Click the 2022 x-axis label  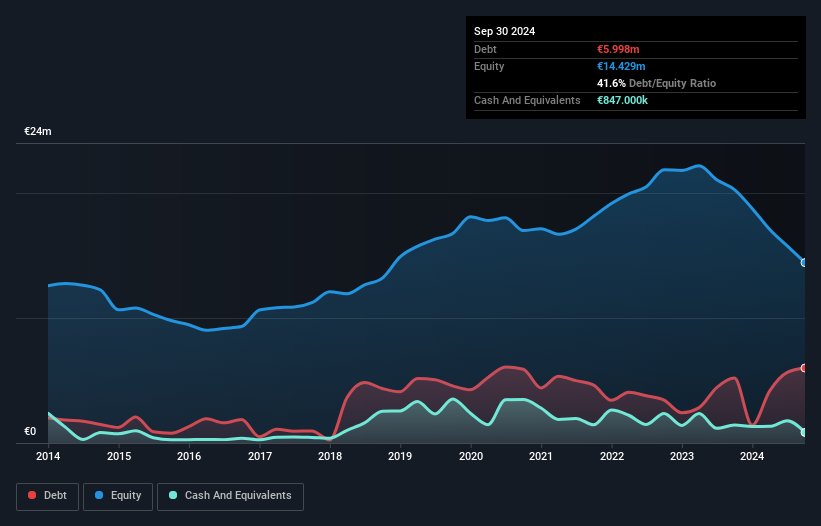(612, 456)
